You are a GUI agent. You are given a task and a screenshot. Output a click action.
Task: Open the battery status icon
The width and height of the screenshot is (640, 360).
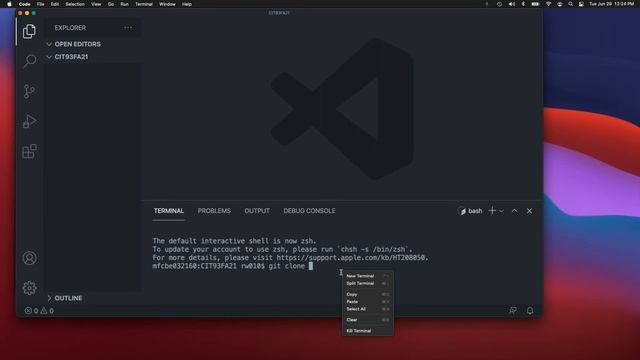point(535,4)
